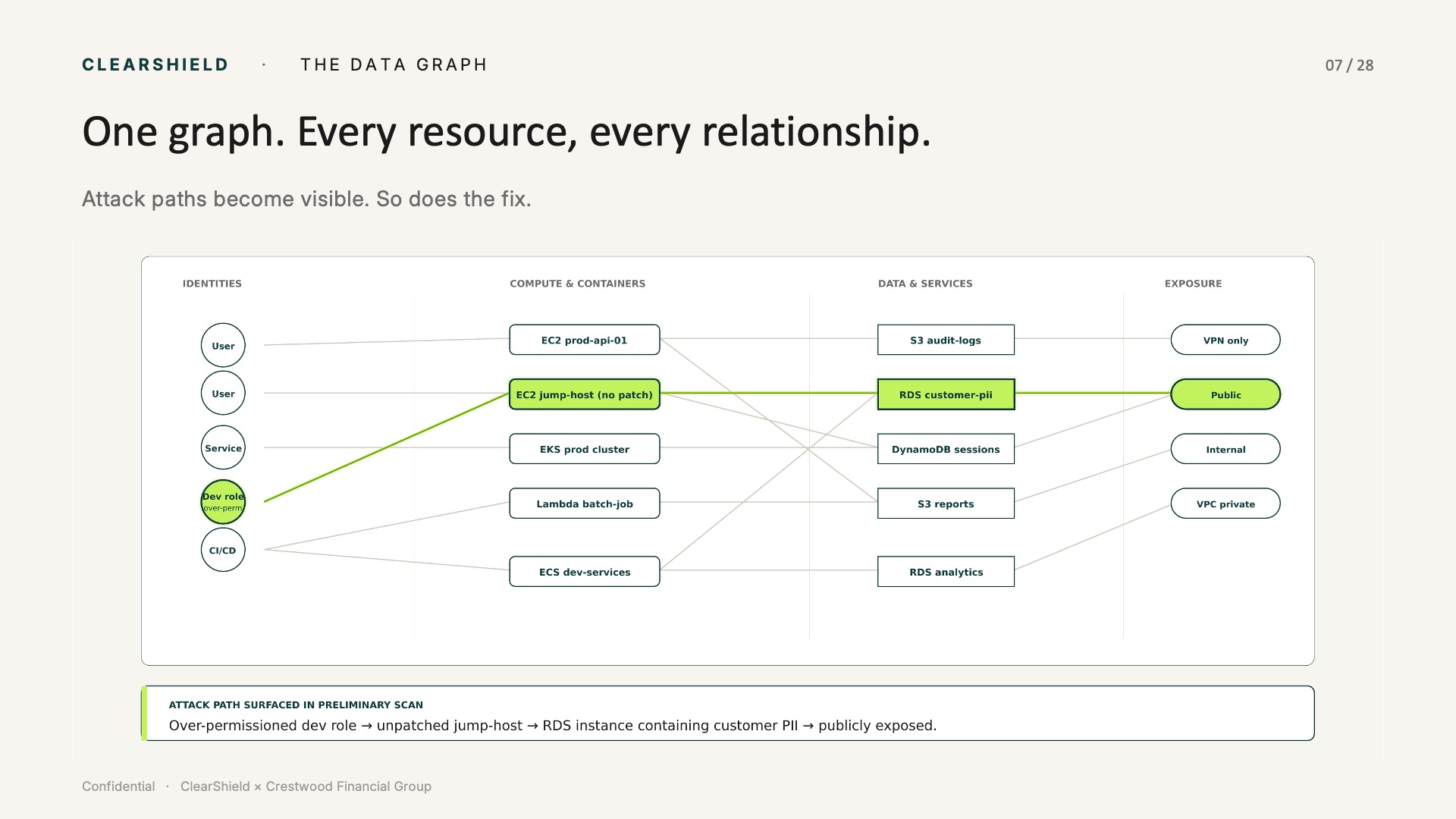Click the DATA & SERVICES heading

(x=925, y=284)
